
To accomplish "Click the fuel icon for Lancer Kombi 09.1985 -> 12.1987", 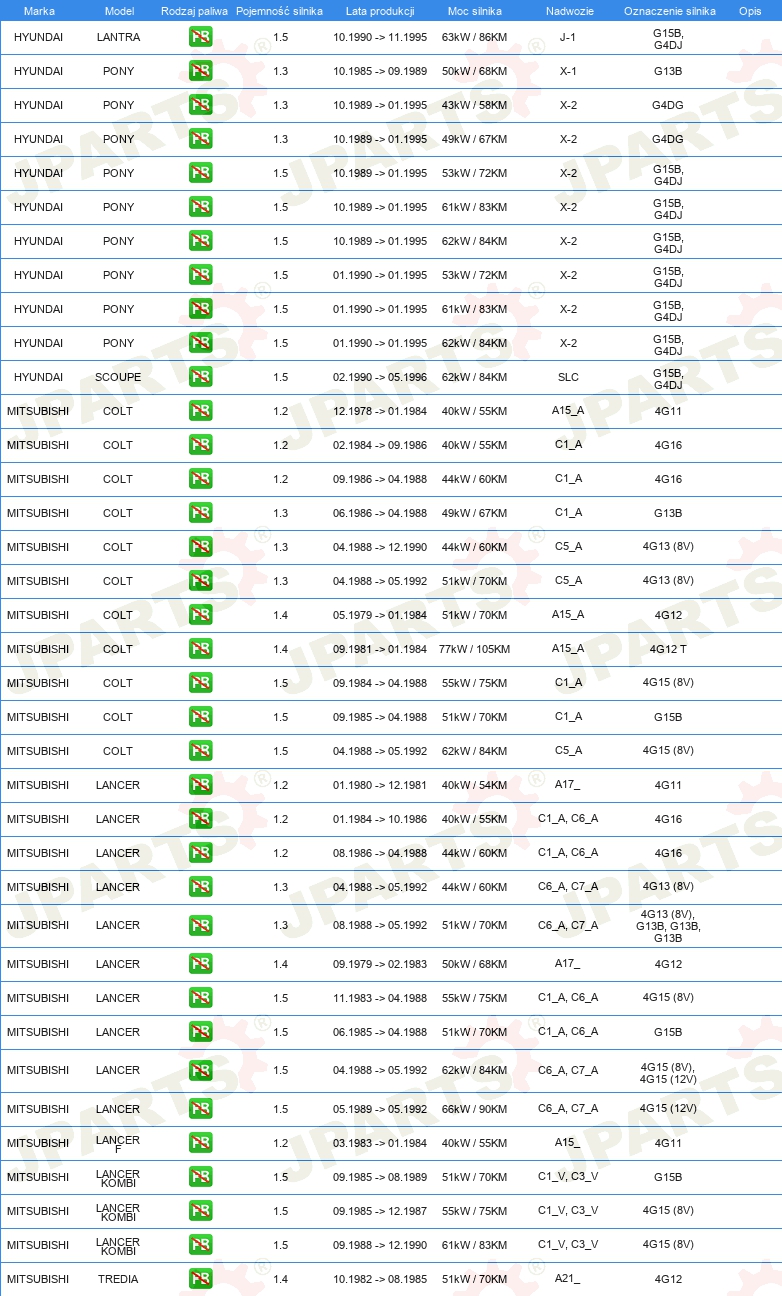I will [200, 1212].
